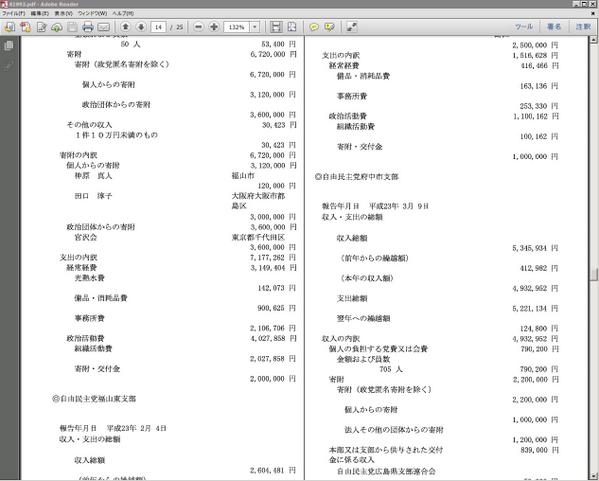Click the amount 124,800 円

539,329
